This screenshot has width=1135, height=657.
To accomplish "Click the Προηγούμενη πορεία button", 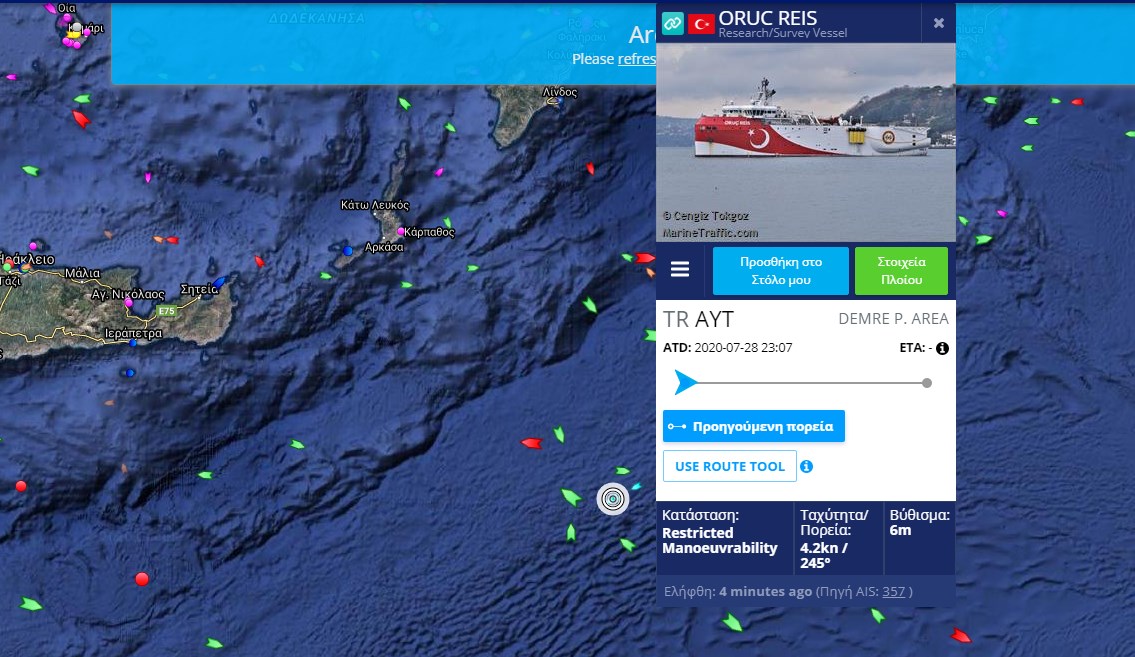I will (754, 426).
